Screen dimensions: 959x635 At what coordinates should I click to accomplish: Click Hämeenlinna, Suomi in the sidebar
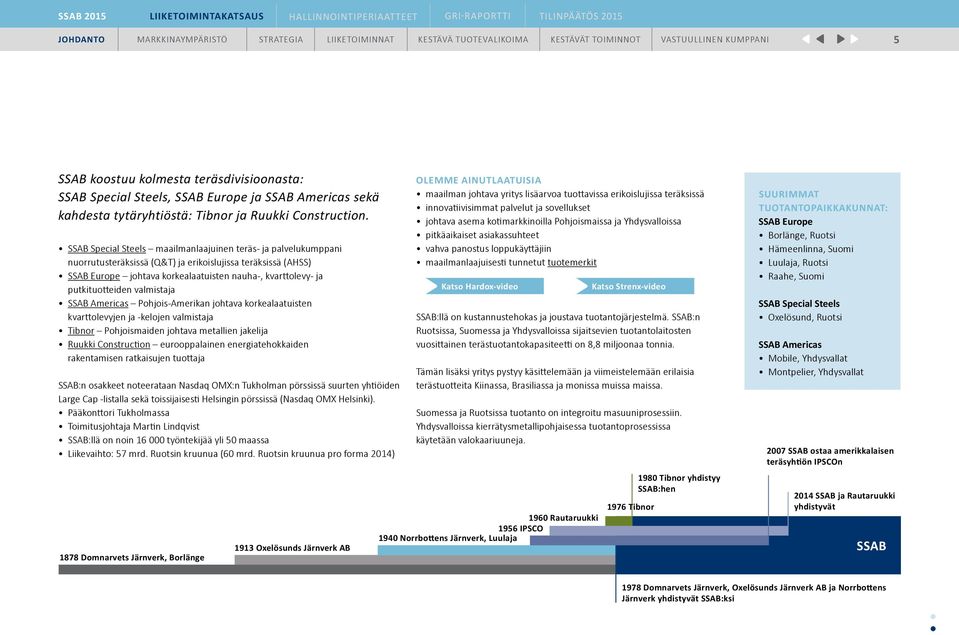(810, 249)
